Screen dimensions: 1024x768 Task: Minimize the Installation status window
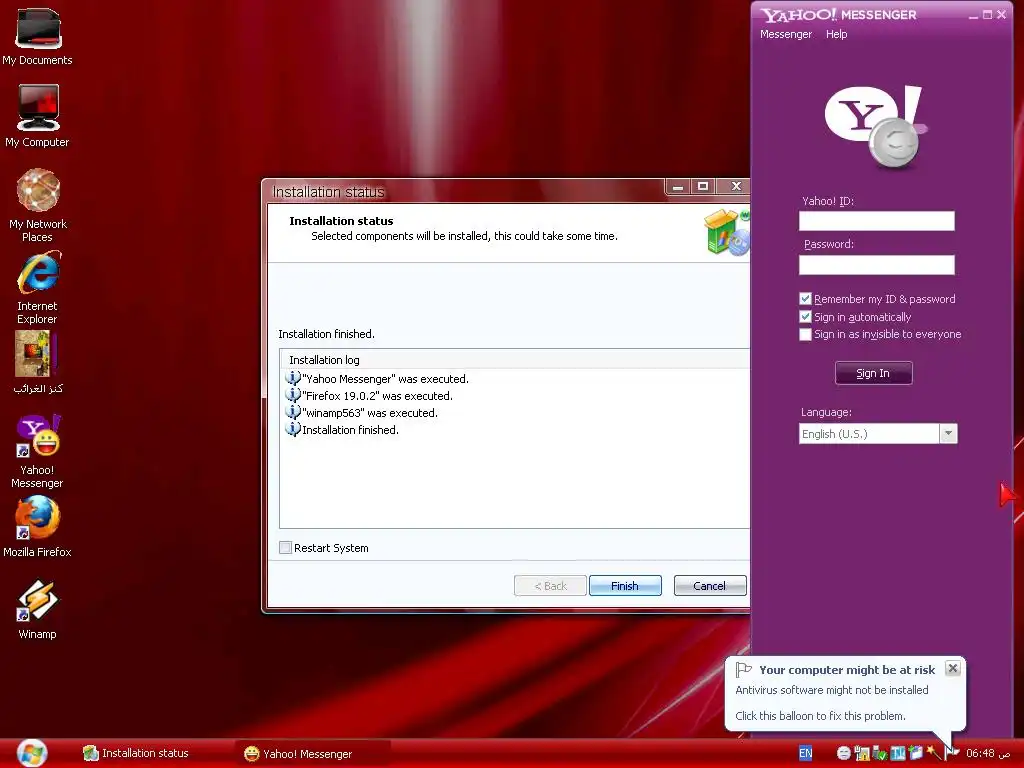point(678,187)
